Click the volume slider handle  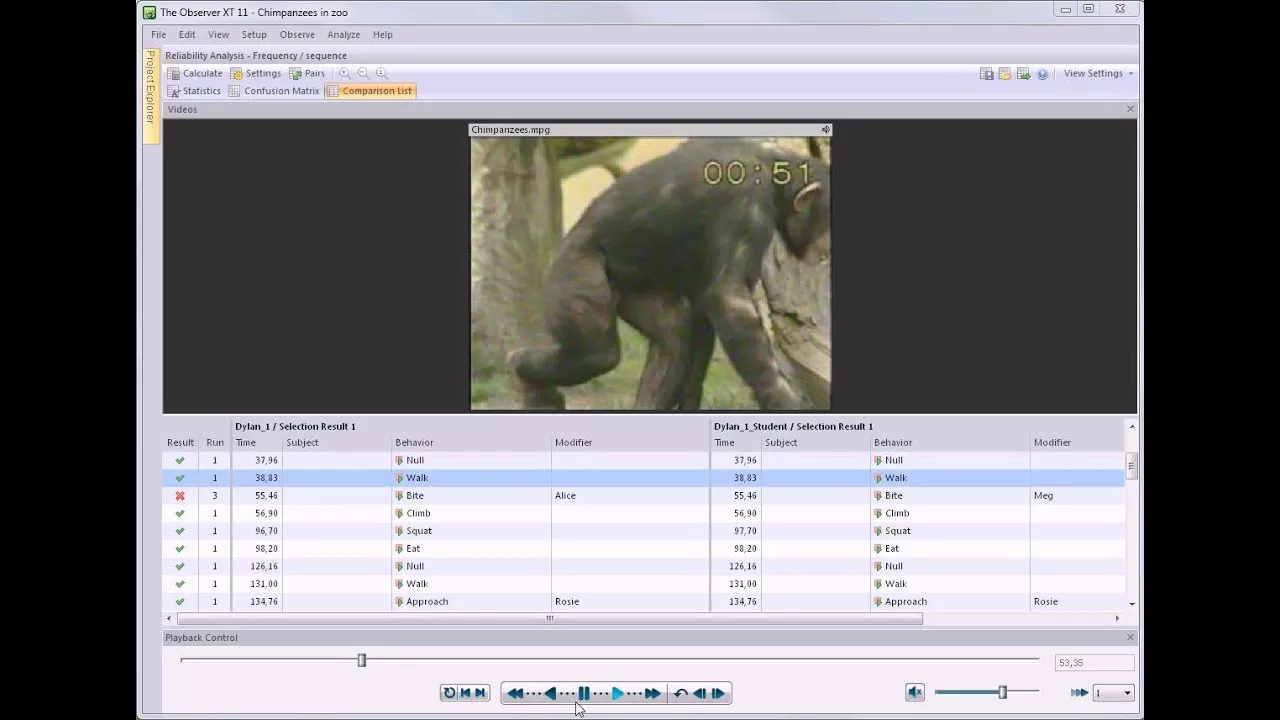pos(1002,692)
